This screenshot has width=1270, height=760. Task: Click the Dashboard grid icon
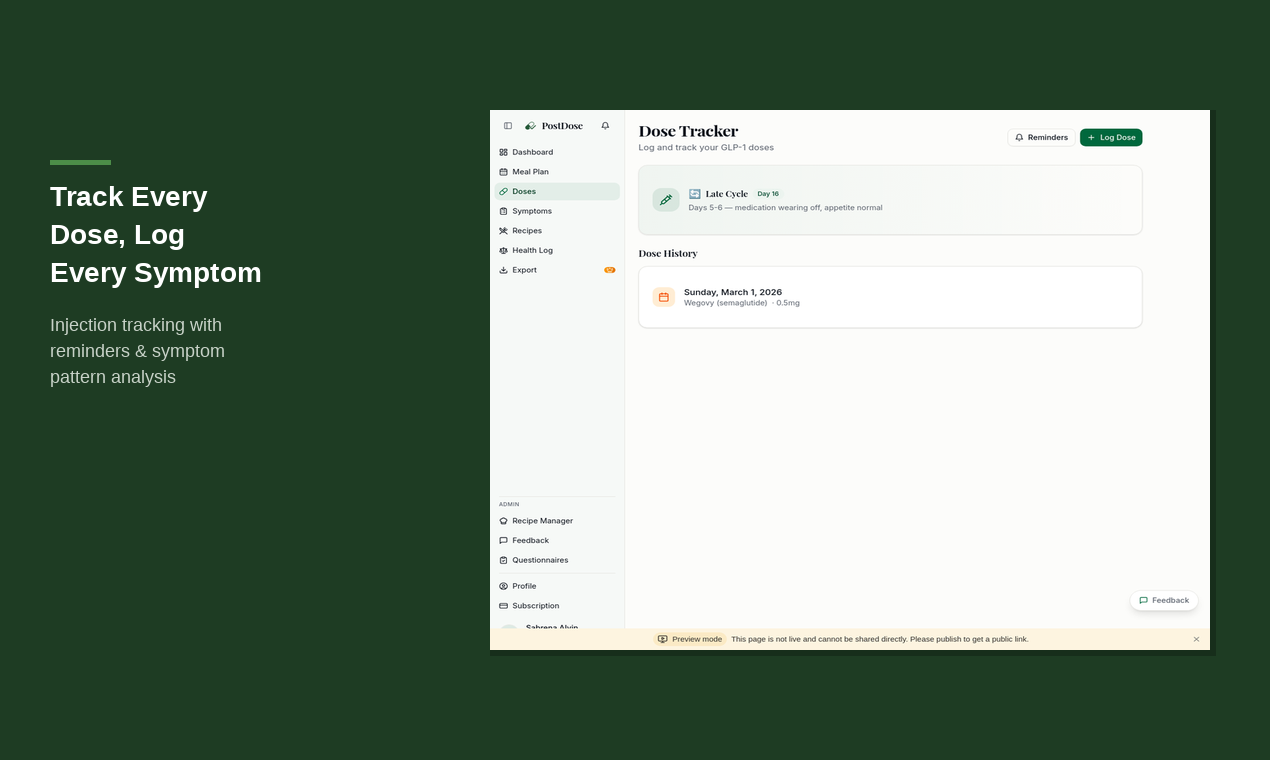pyautogui.click(x=503, y=152)
